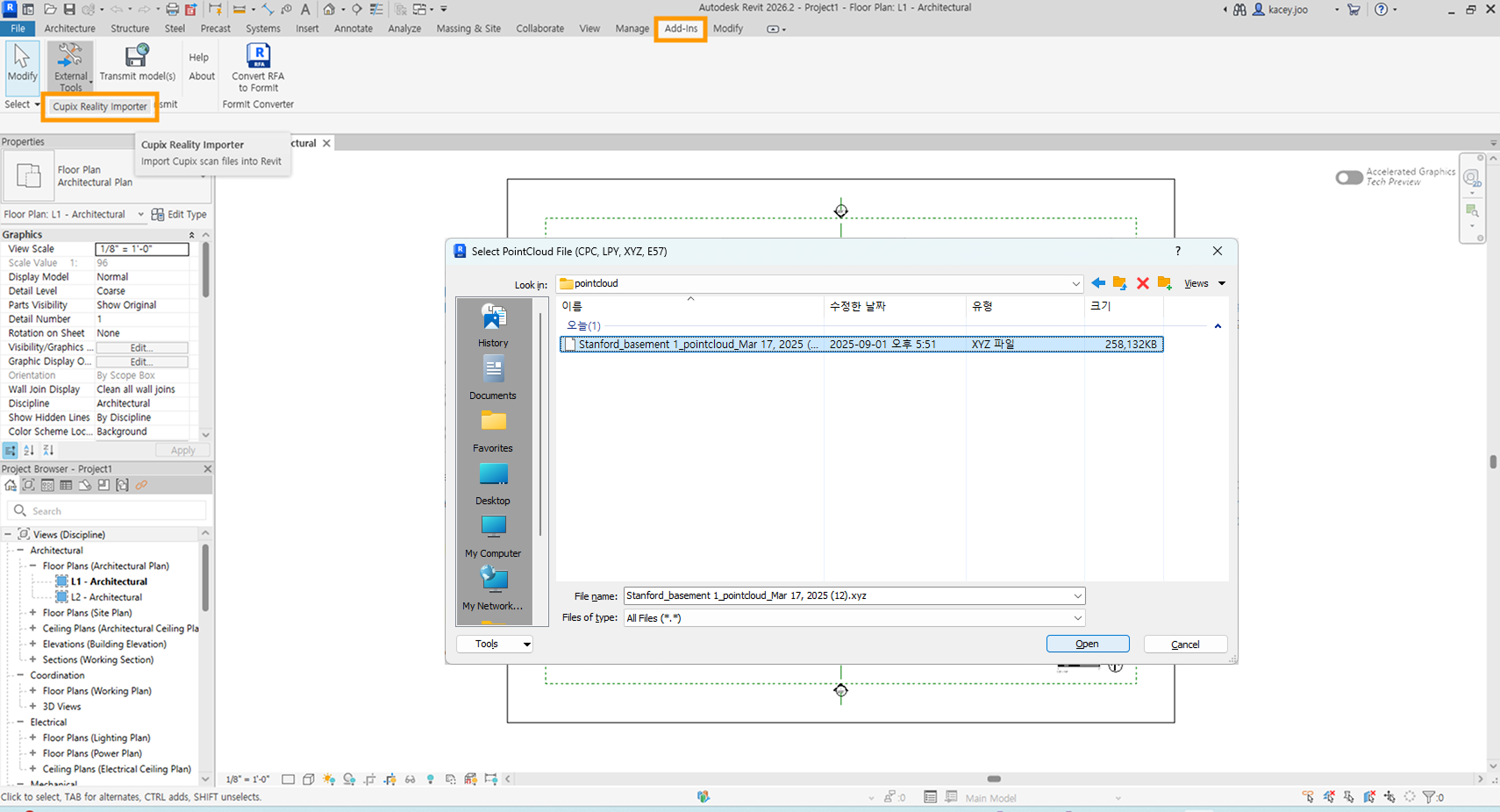Switch to the Add-Ins ribbon tab

681,28
